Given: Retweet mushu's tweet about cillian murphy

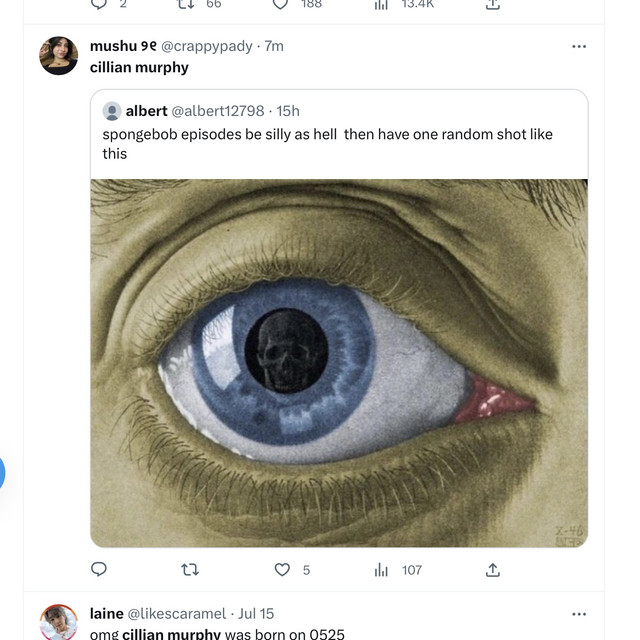Looking at the screenshot, I should (190, 569).
